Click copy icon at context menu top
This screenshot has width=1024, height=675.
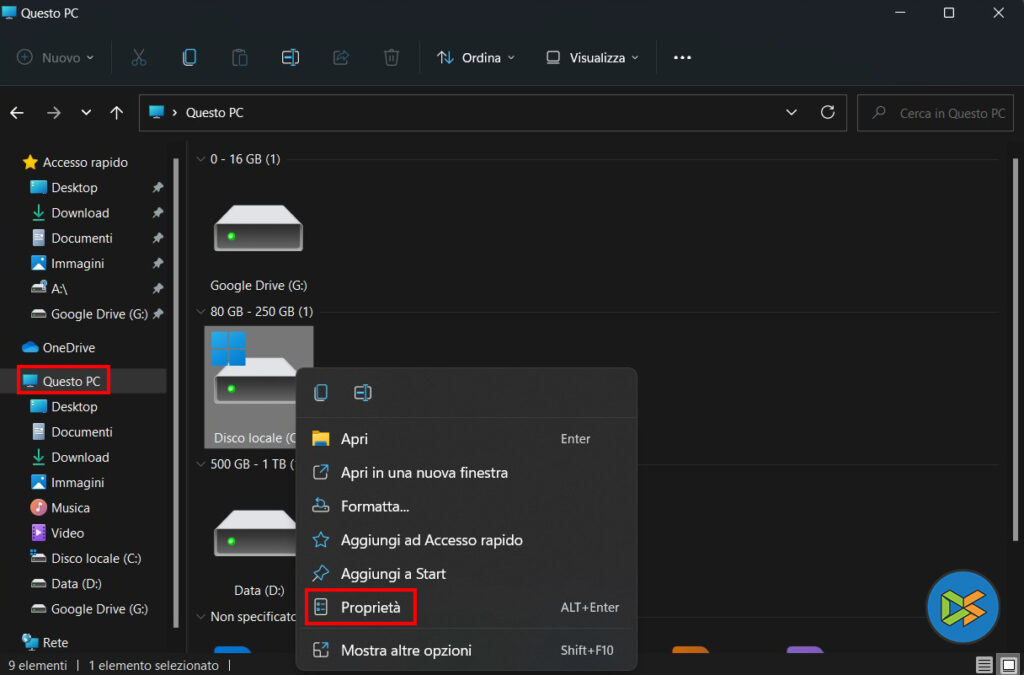click(321, 393)
